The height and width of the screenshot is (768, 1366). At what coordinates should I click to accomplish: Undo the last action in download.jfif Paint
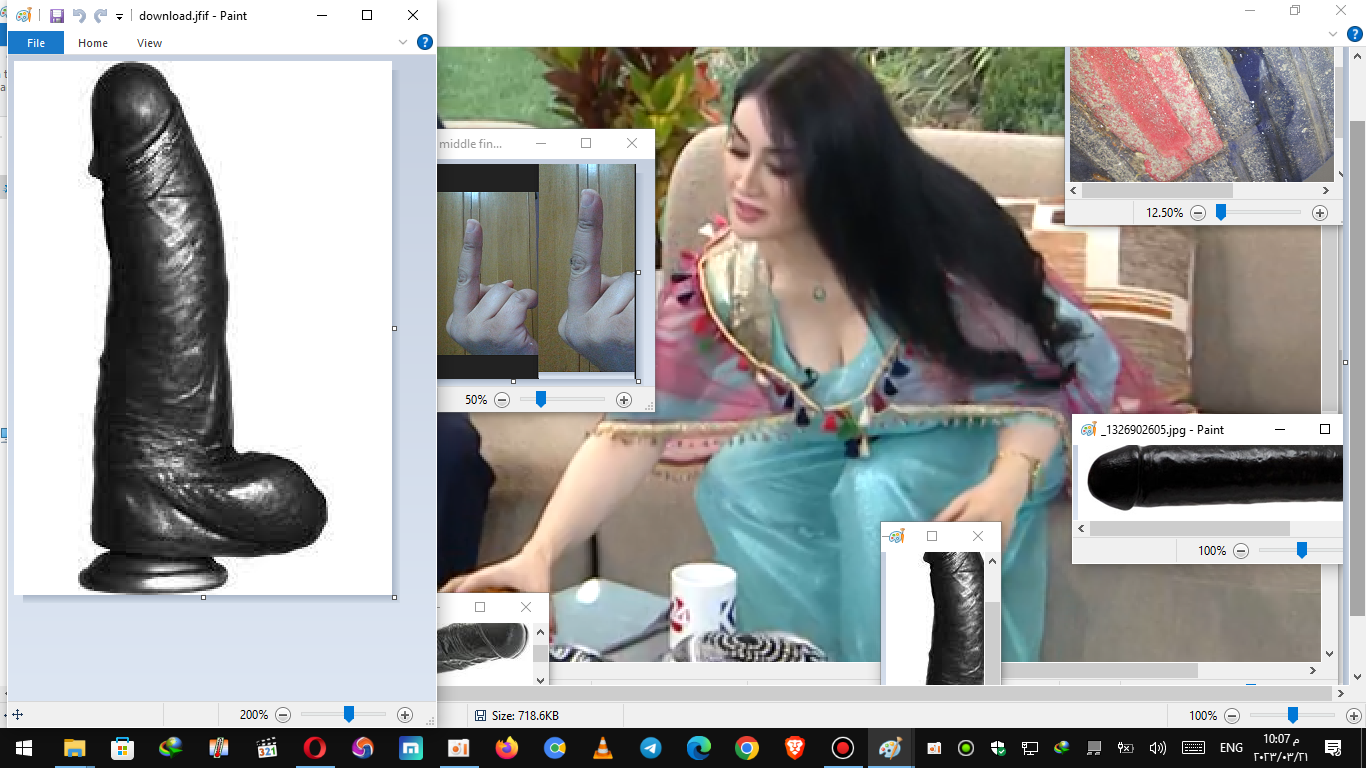[x=79, y=16]
